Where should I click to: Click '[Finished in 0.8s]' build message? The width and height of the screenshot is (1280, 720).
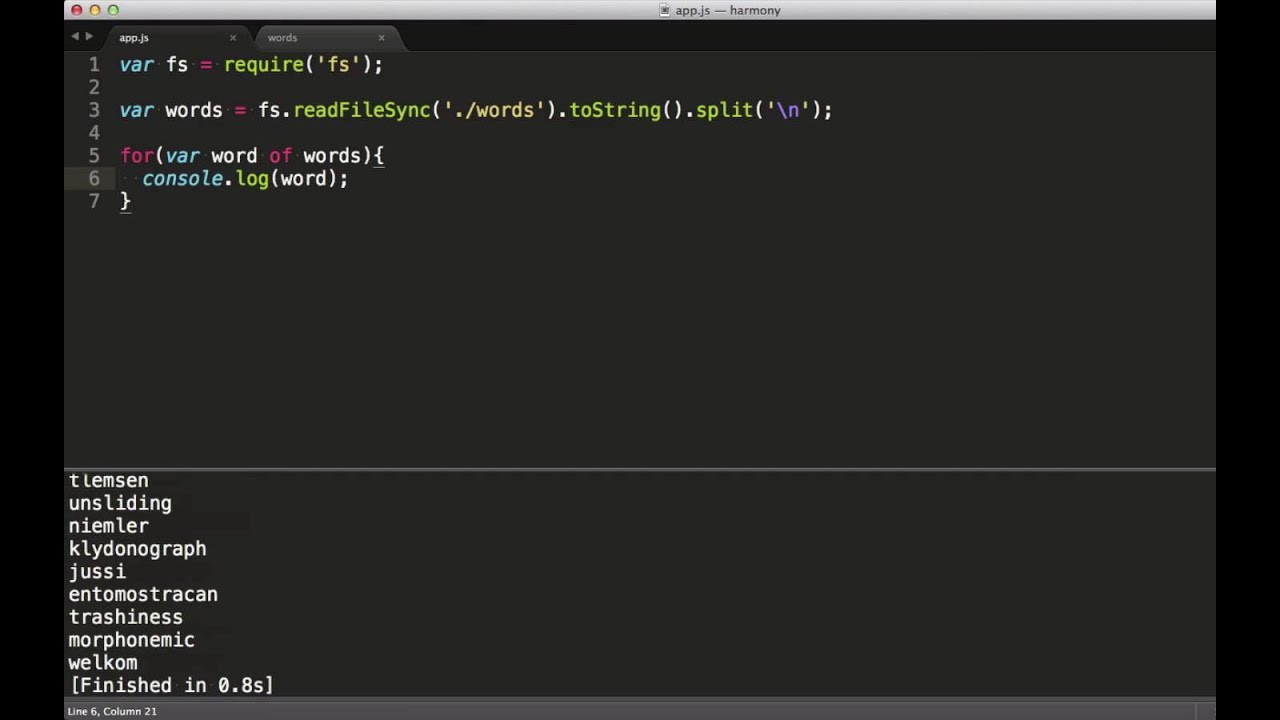click(x=171, y=686)
